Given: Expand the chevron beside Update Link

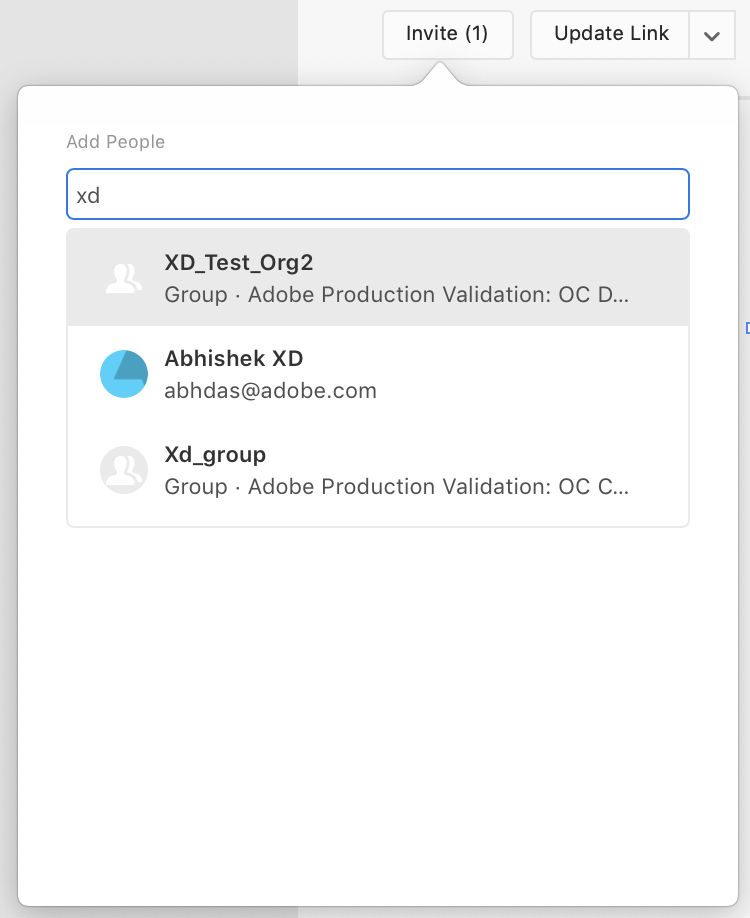Looking at the screenshot, I should pyautogui.click(x=712, y=35).
